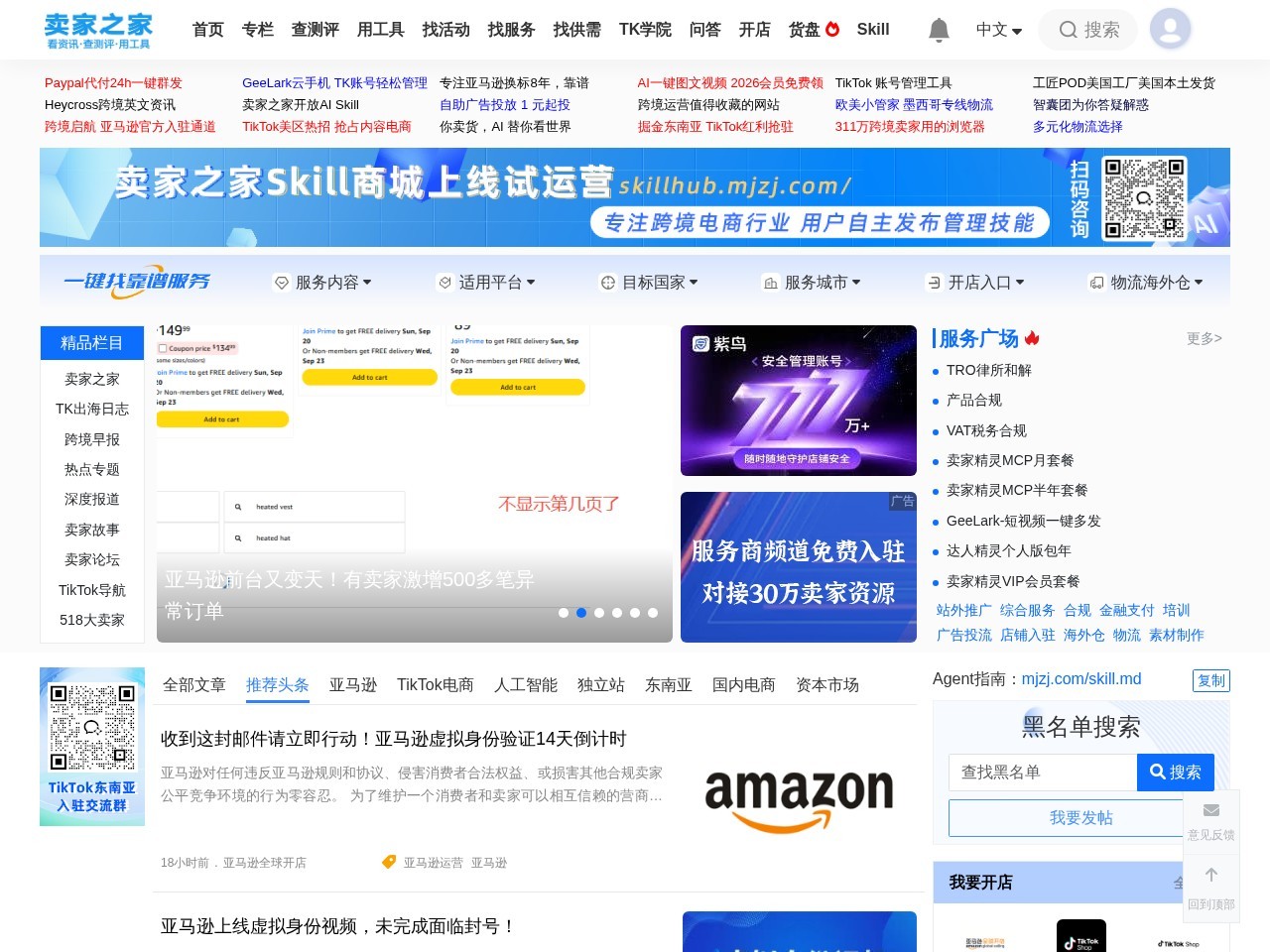The height and width of the screenshot is (952, 1270).
Task: Expand the 开店入口 filter dropdown
Action: click(x=975, y=283)
